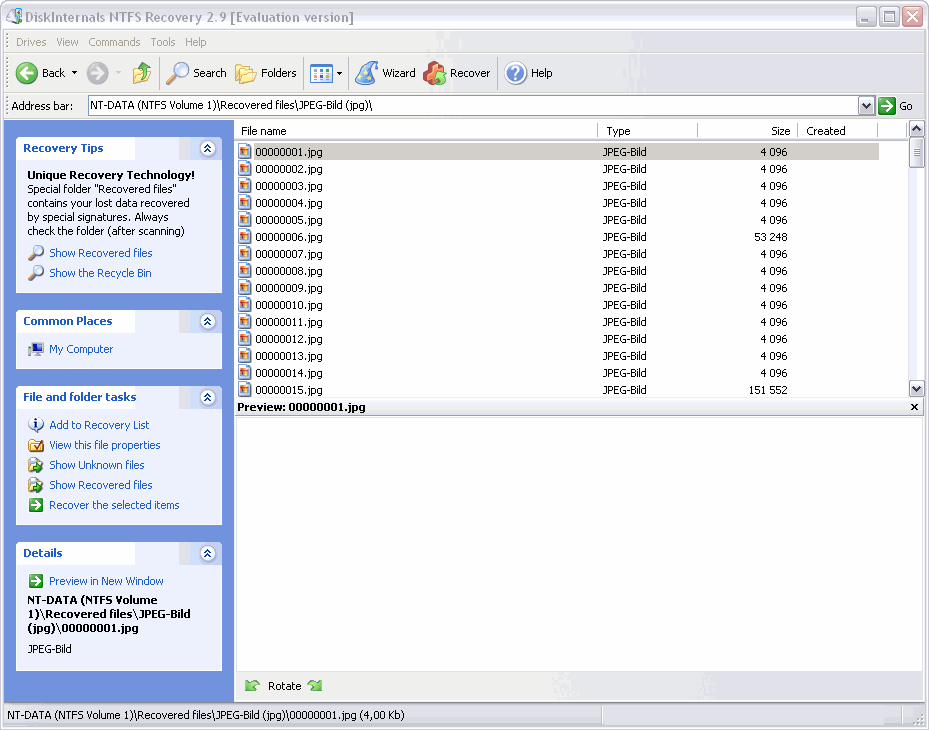Rotate preview left icon
This screenshot has width=929, height=730.
coord(252,686)
